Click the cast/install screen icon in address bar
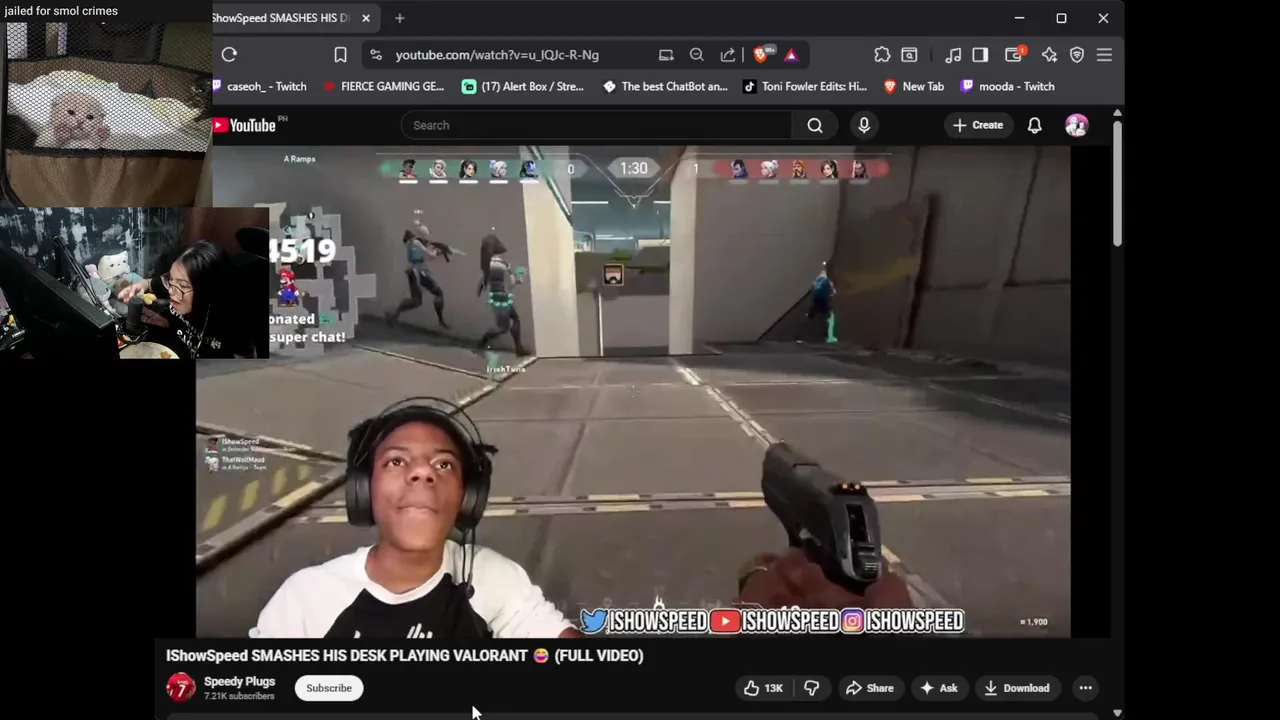 (666, 55)
